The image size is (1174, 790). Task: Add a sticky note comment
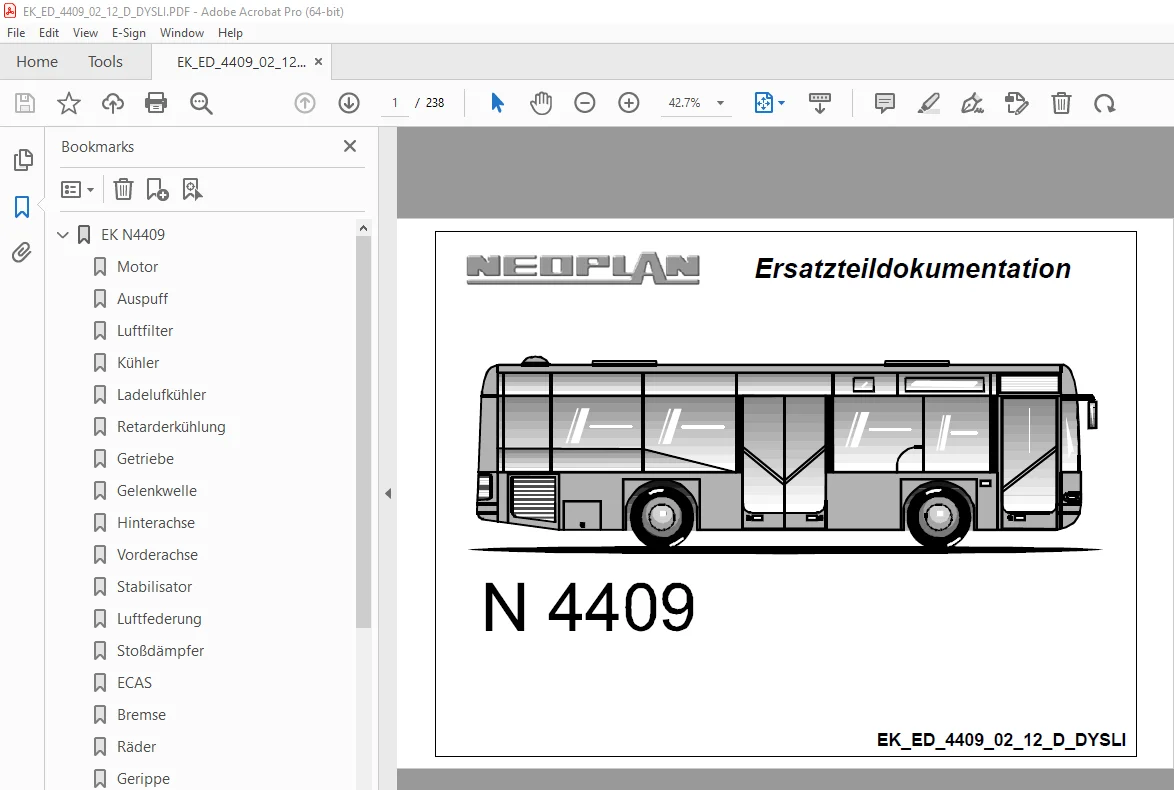(884, 103)
